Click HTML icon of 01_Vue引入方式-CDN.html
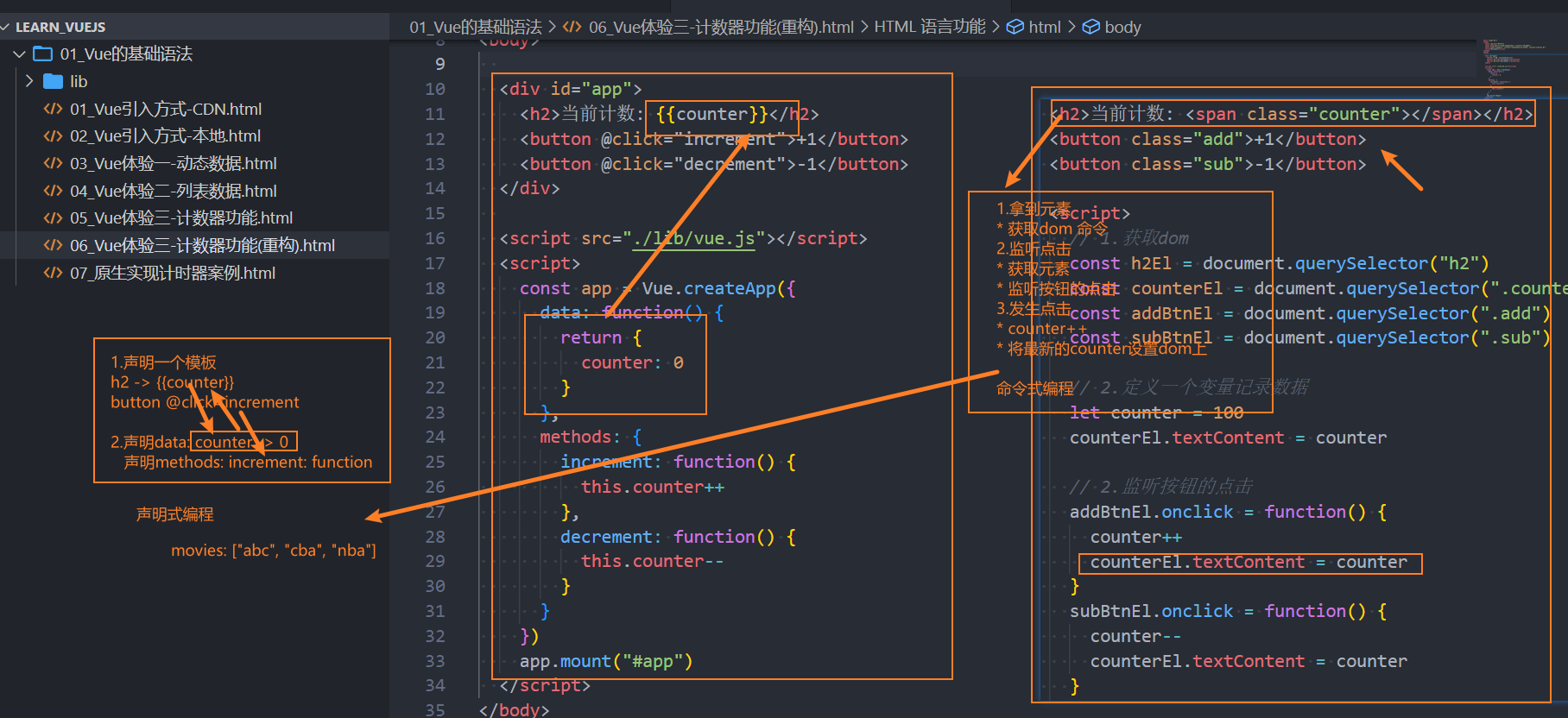The image size is (1568, 718). (x=53, y=109)
